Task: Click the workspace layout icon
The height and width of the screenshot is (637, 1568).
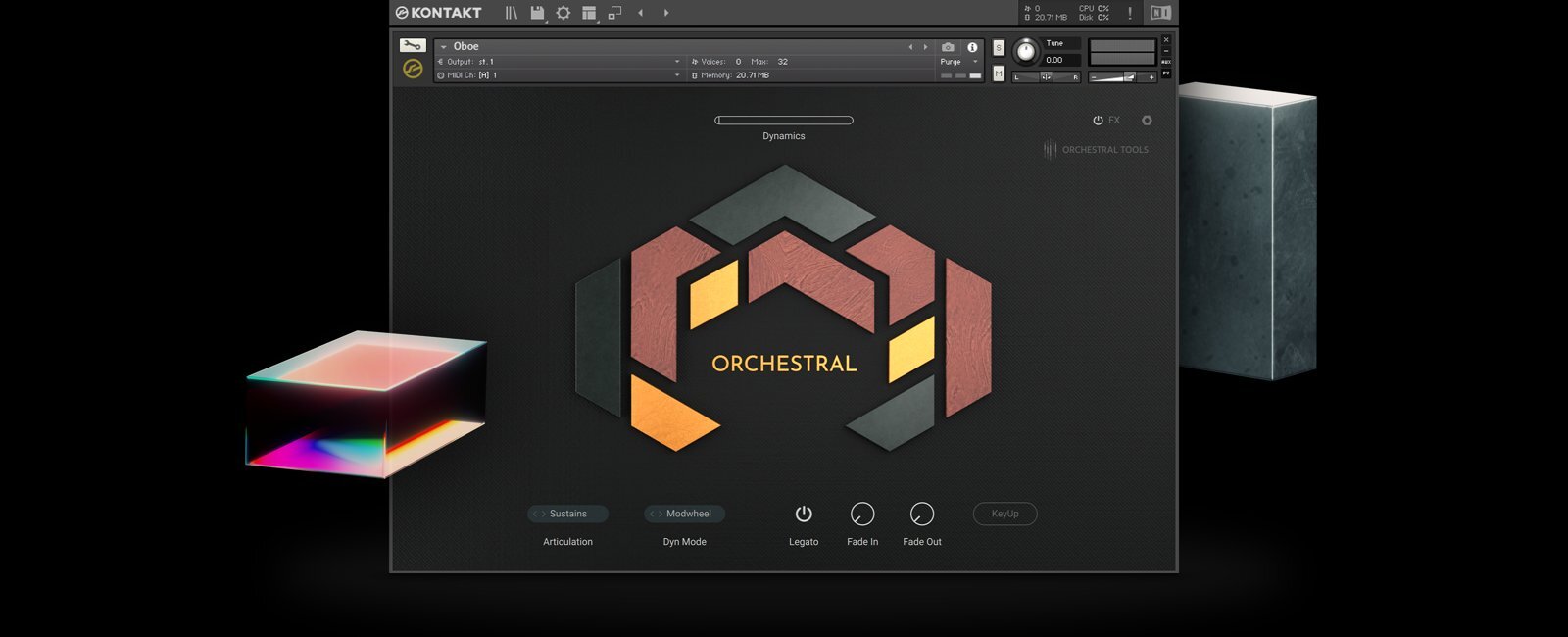Action: (589, 13)
